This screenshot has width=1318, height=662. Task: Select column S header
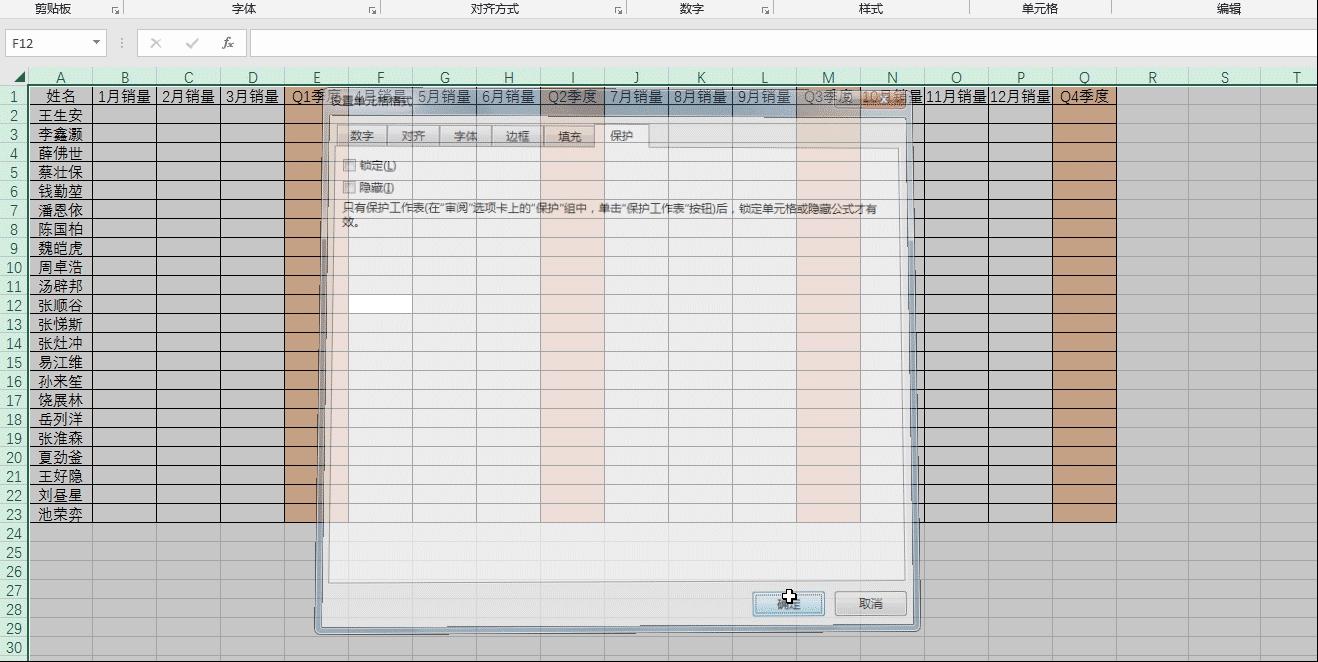[x=1225, y=77]
